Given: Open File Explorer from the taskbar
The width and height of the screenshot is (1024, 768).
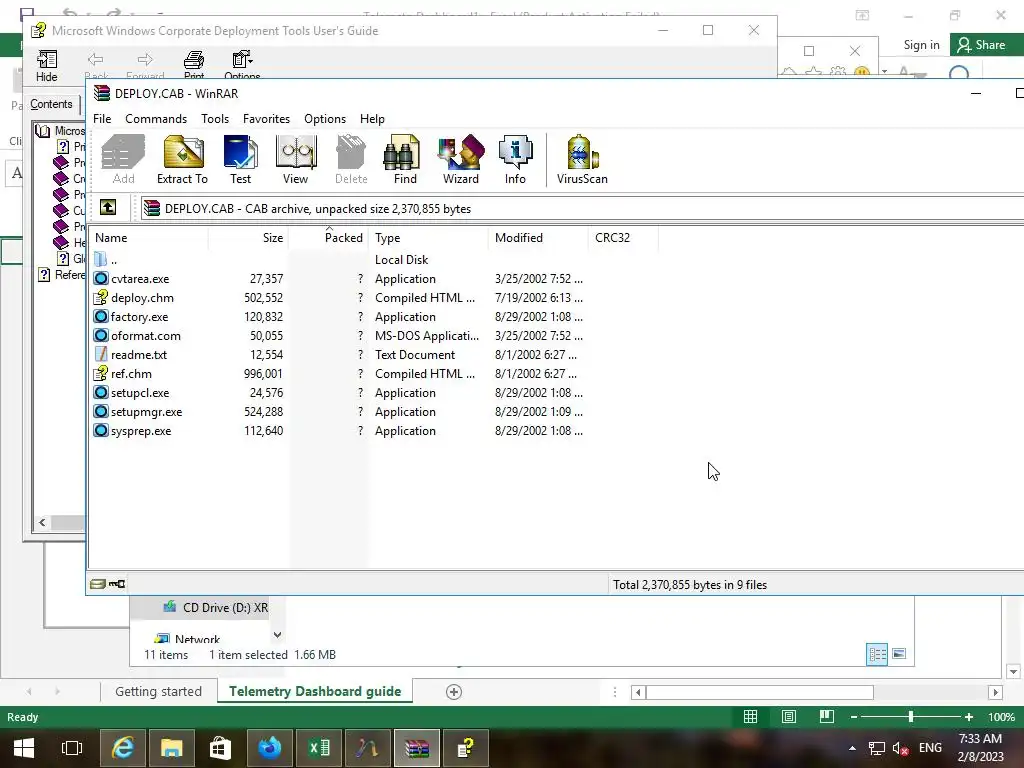Looking at the screenshot, I should (172, 748).
